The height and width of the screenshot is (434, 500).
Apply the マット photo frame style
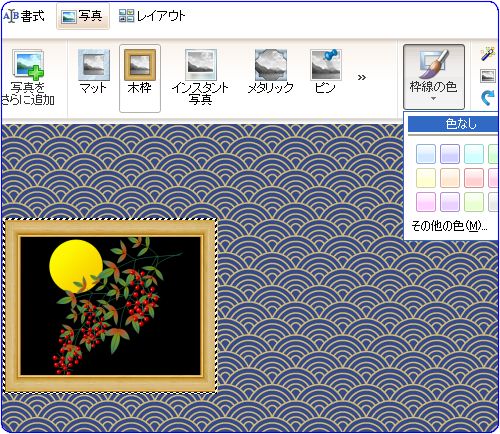tap(93, 71)
